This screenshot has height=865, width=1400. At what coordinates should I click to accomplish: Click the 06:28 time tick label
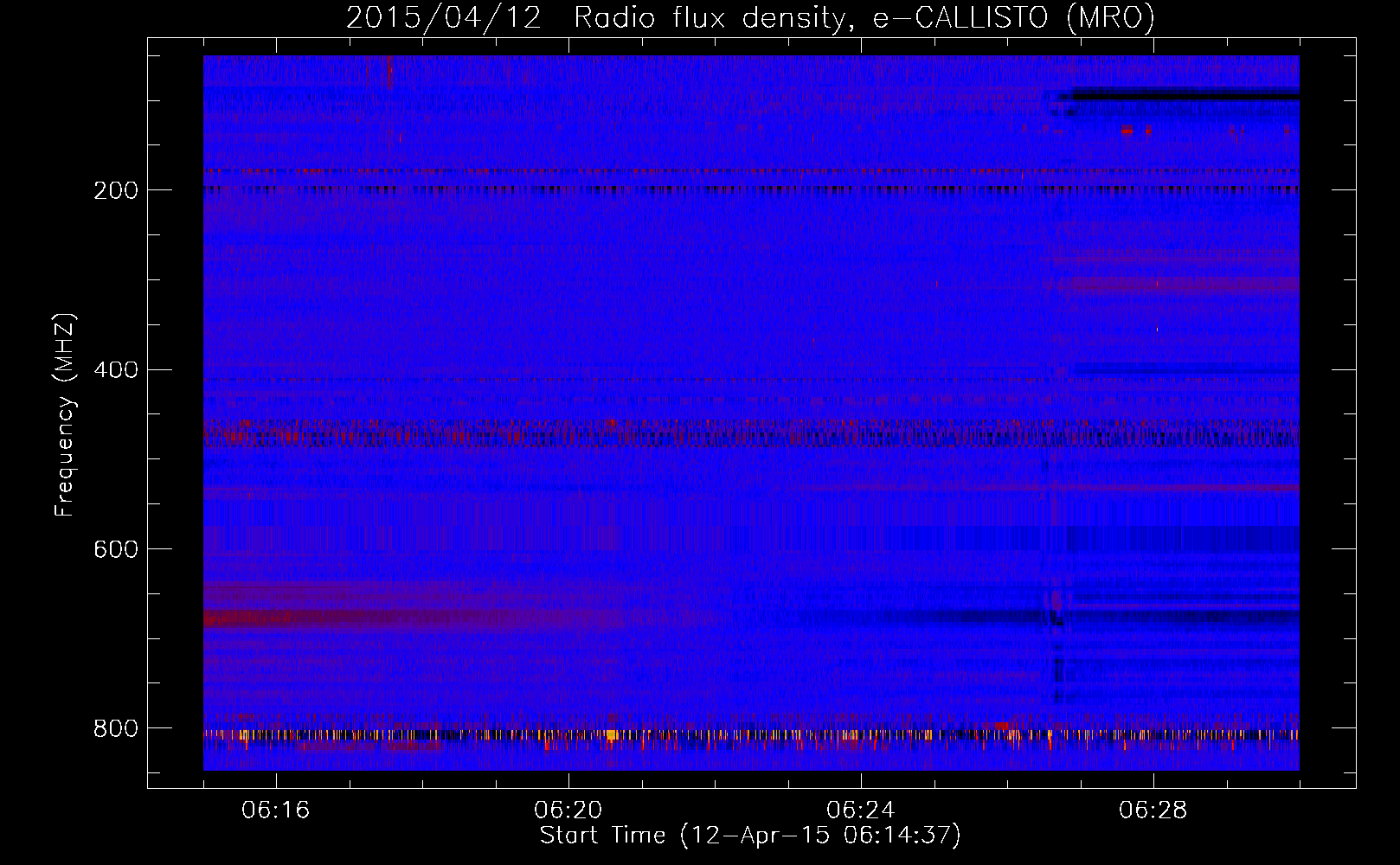(x=1153, y=811)
